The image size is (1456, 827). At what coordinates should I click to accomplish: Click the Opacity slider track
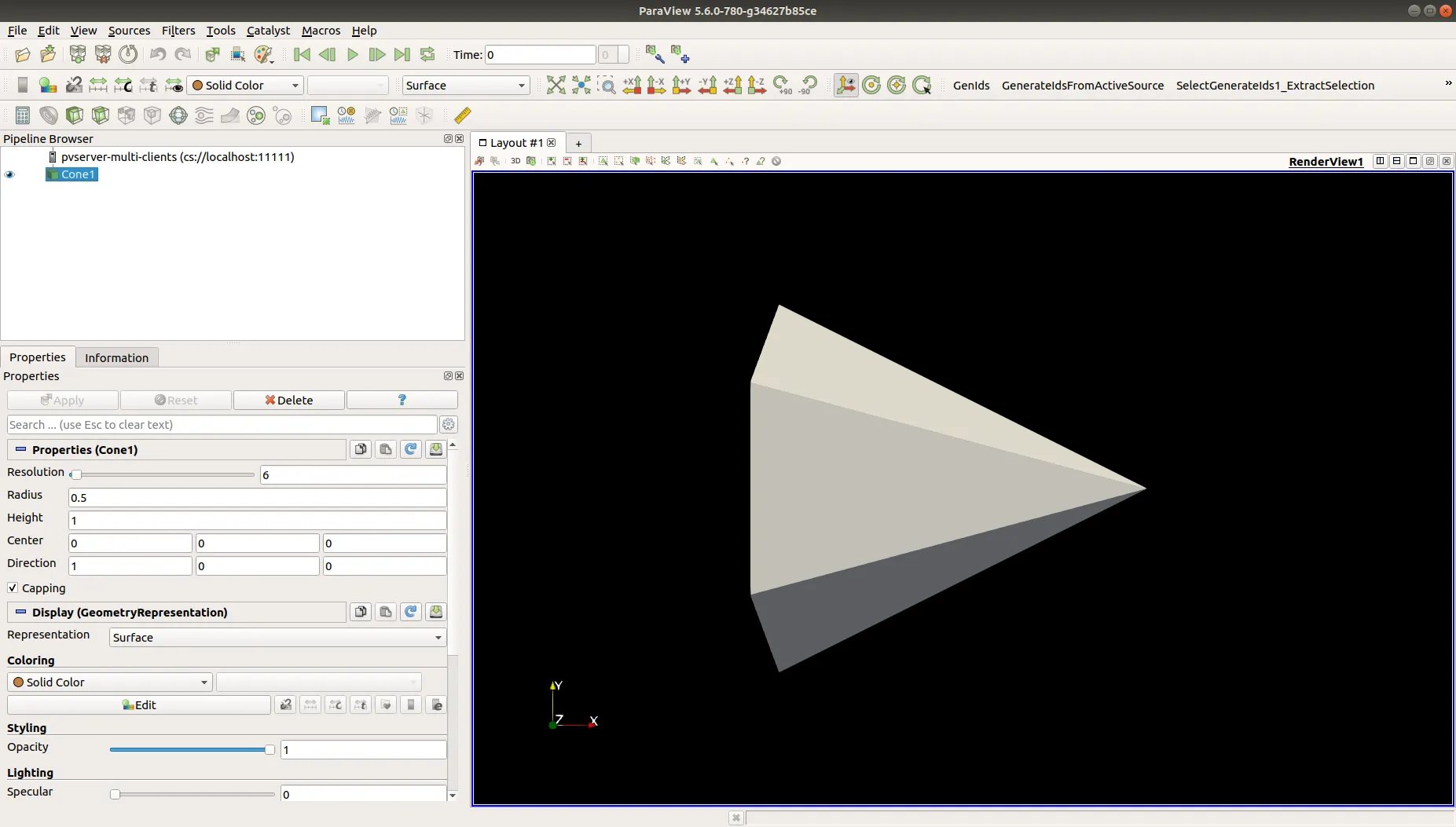pos(189,750)
